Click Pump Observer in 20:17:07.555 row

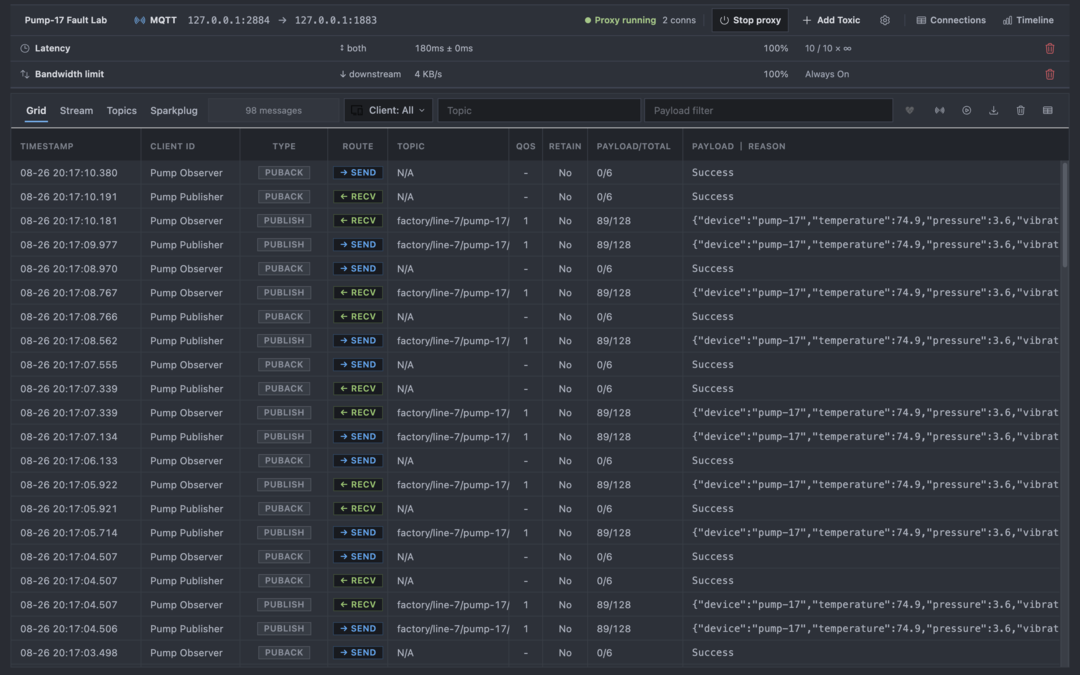tap(186, 365)
